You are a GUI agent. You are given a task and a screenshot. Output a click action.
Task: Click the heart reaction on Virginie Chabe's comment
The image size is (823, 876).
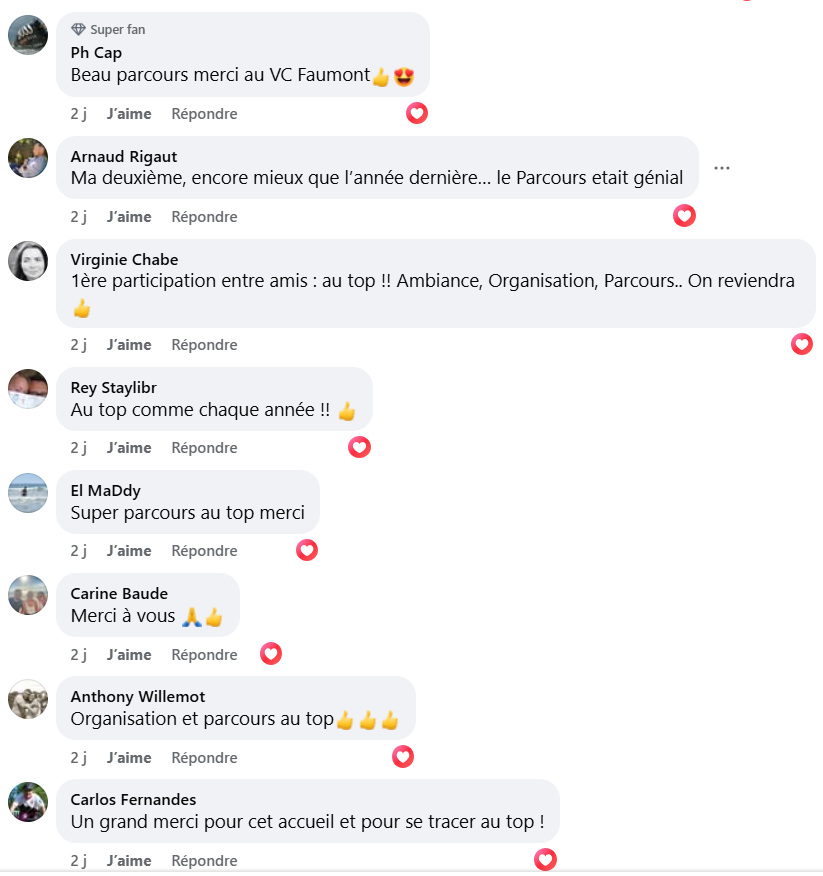pos(802,344)
